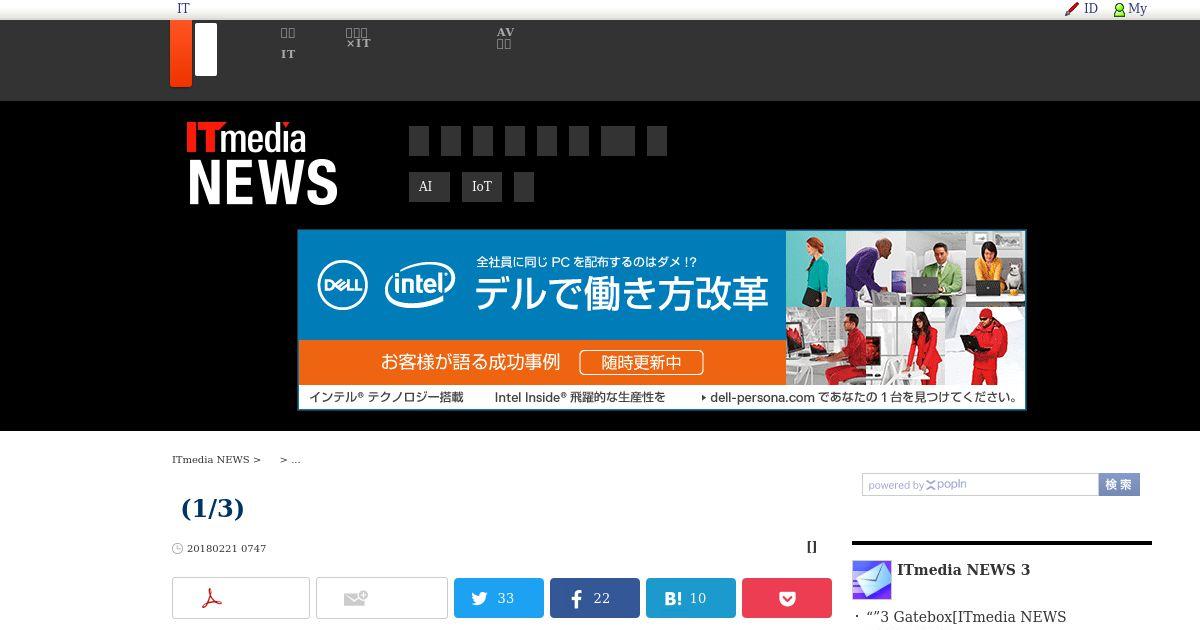The height and width of the screenshot is (630, 1200).
Task: Click the (1/3) article page title
Action: (212, 508)
